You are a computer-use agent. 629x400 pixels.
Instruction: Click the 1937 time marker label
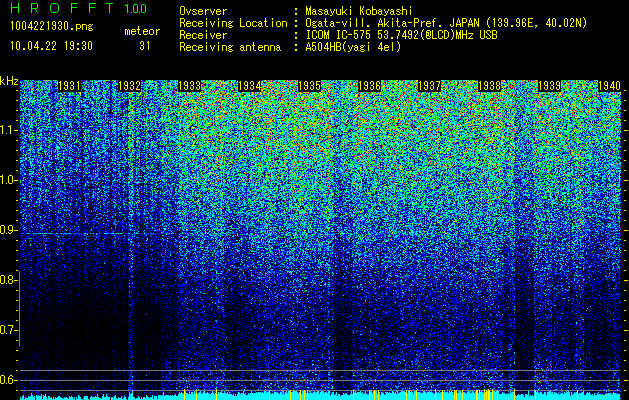point(430,86)
